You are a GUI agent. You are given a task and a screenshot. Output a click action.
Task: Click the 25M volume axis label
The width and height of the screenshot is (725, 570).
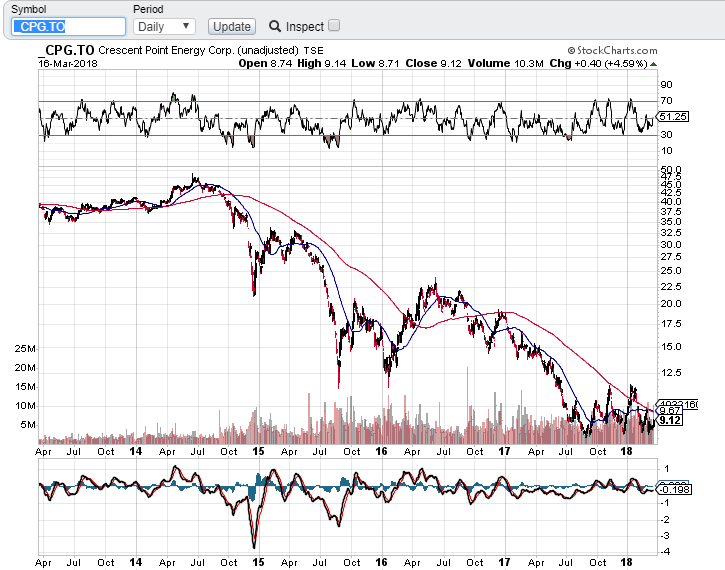tap(25, 348)
